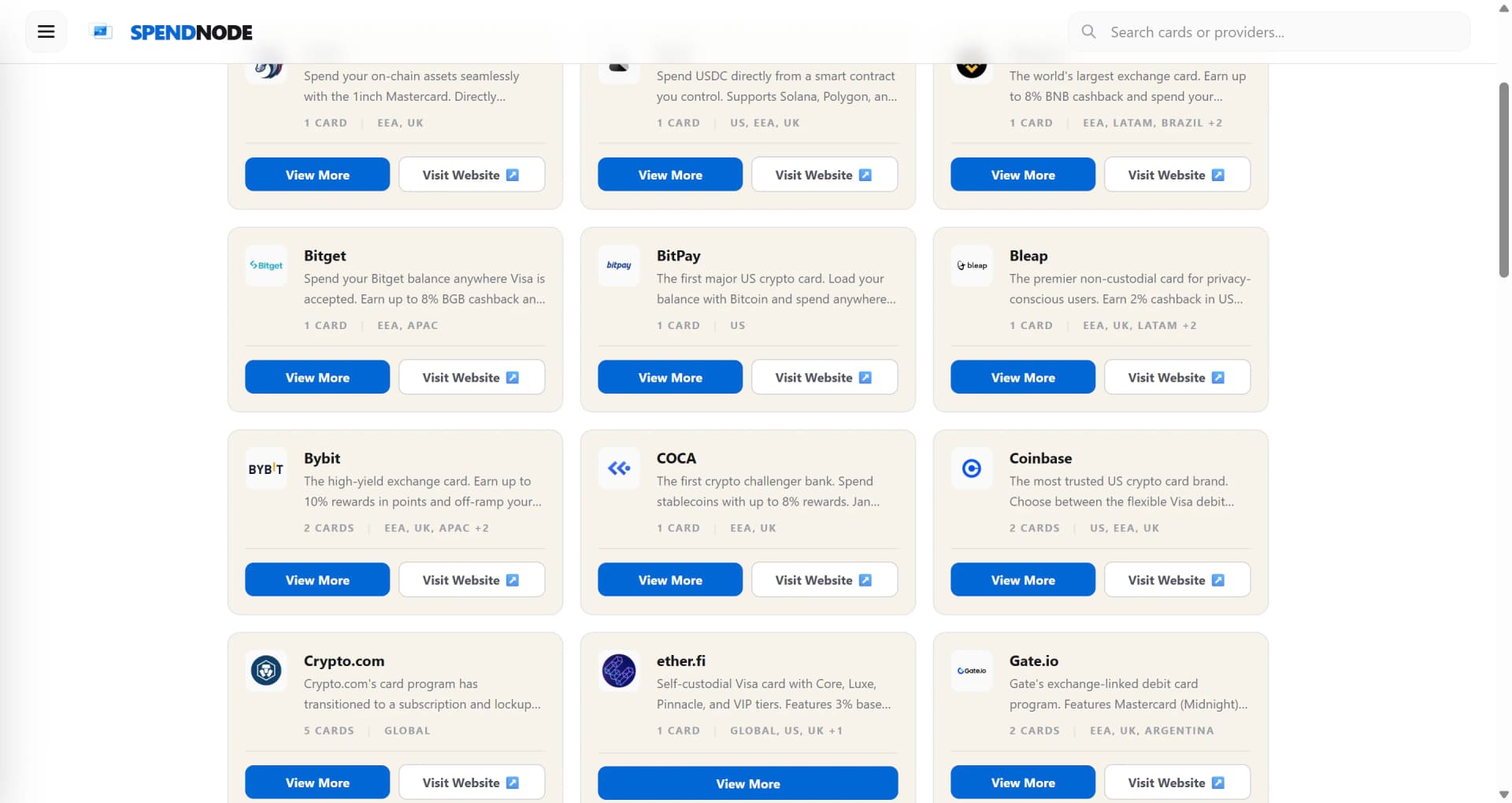This screenshot has height=803, width=1512.
Task: Click the Bybit logo
Action: (265, 468)
